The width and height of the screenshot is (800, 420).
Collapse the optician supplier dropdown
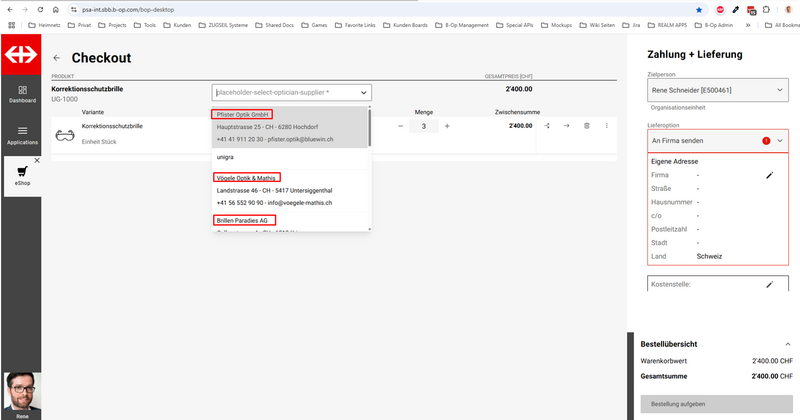point(363,92)
